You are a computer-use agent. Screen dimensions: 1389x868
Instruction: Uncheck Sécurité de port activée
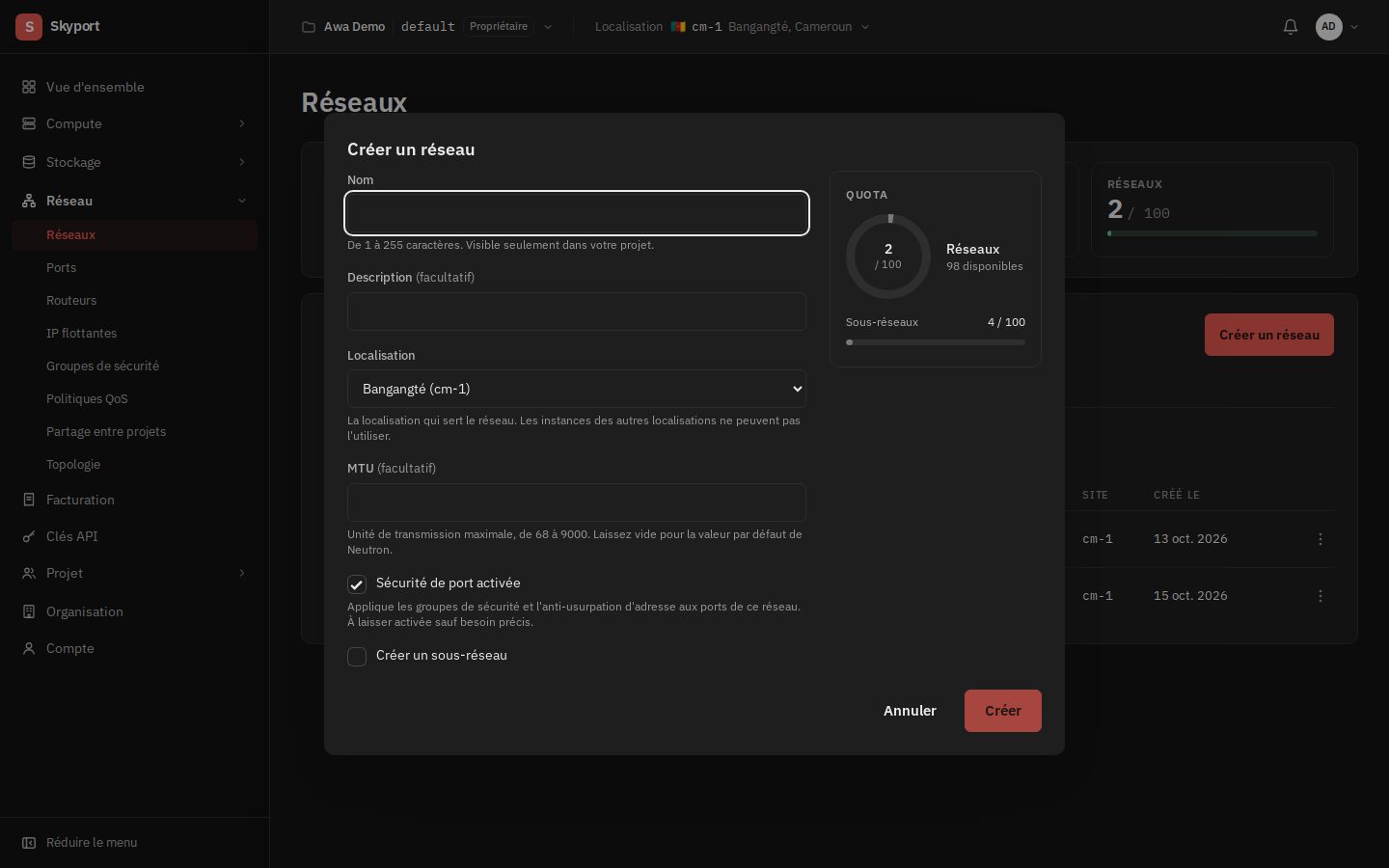[357, 584]
